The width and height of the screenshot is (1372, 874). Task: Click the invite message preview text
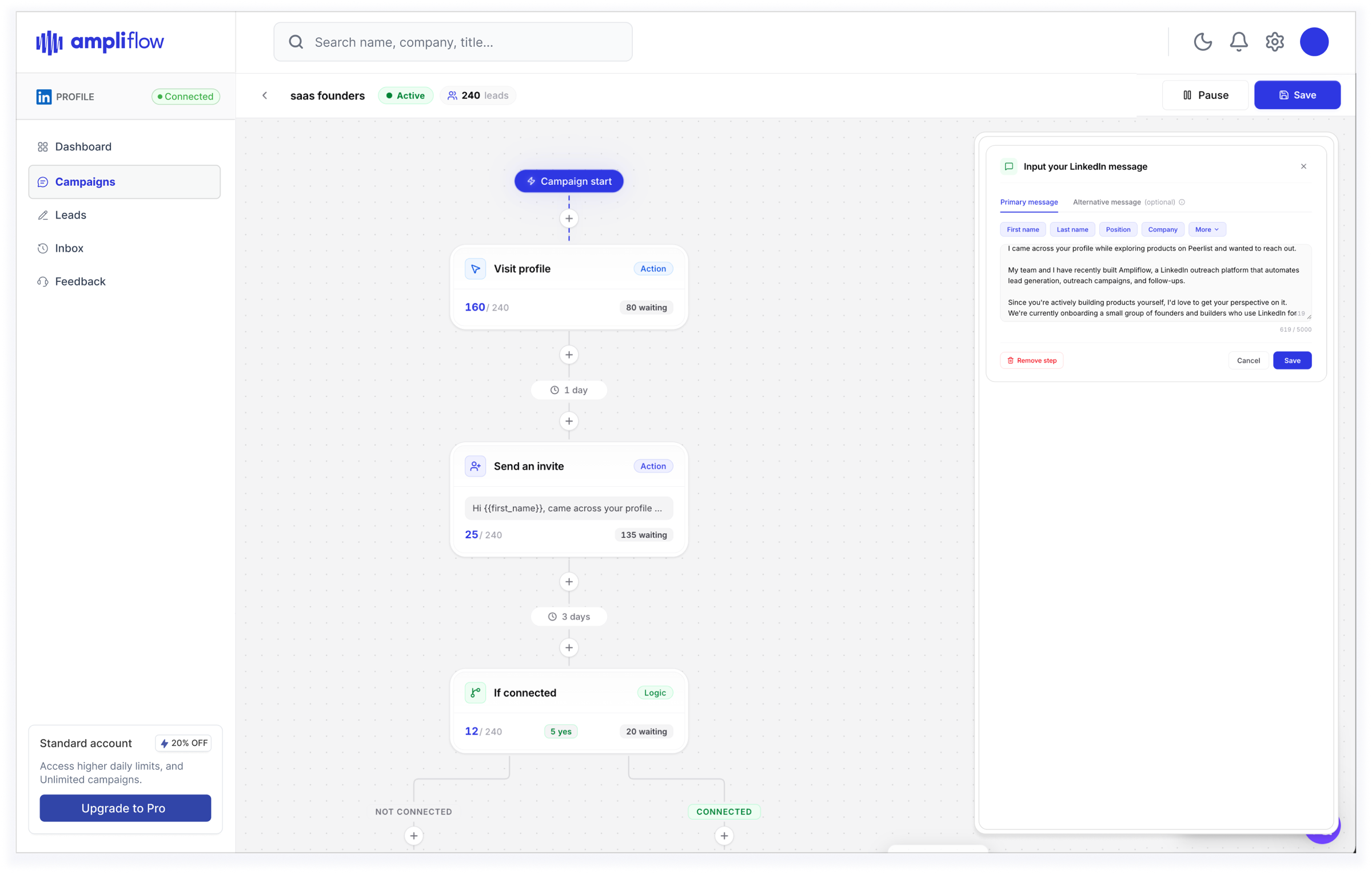click(569, 508)
